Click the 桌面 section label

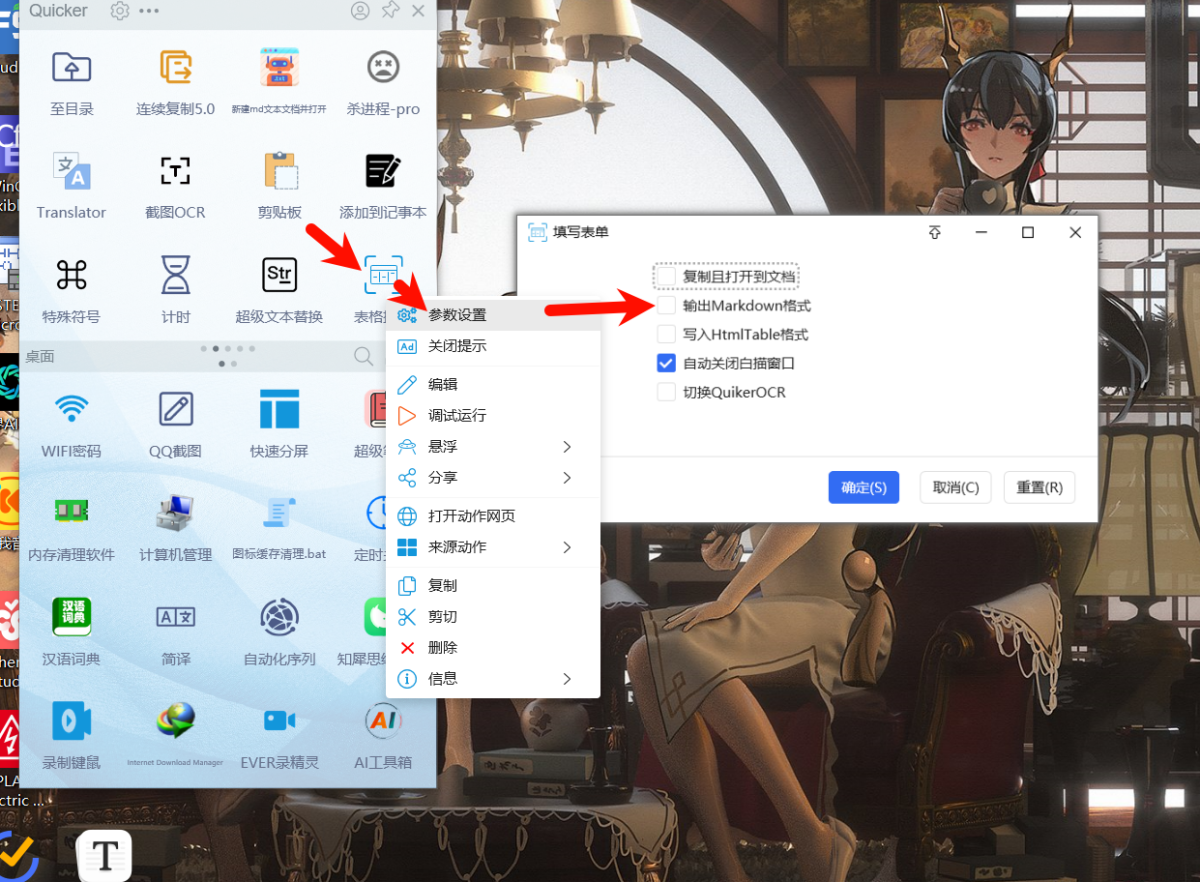point(40,356)
